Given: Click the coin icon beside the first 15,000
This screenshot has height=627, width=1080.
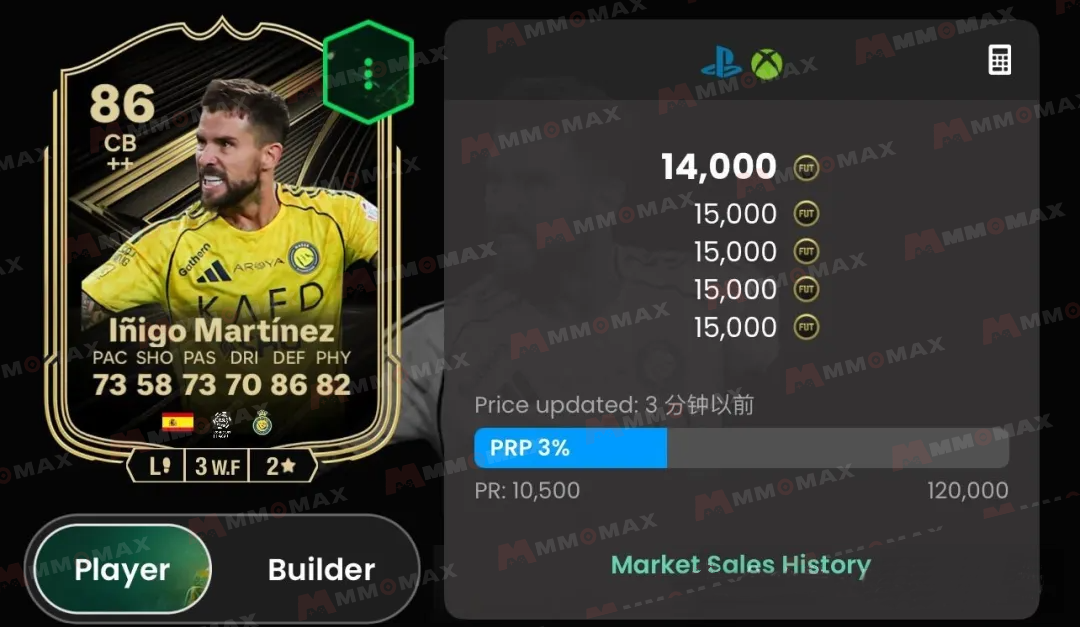Looking at the screenshot, I should 807,214.
